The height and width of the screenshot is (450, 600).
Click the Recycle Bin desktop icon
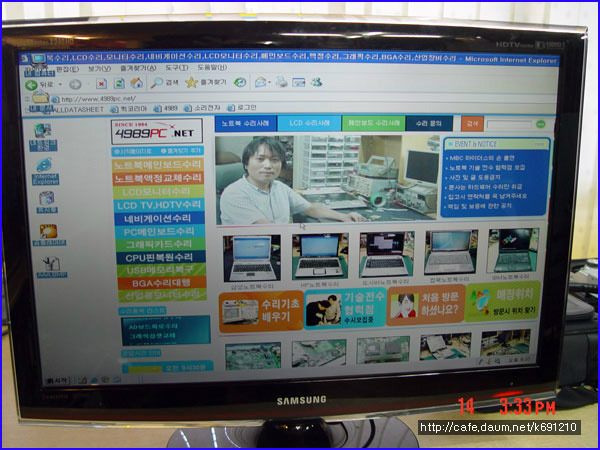47,202
